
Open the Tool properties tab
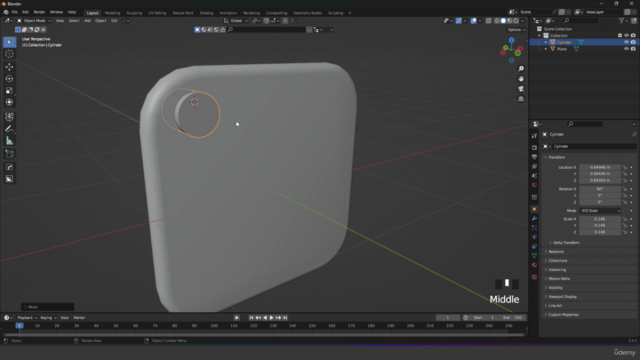(x=534, y=136)
